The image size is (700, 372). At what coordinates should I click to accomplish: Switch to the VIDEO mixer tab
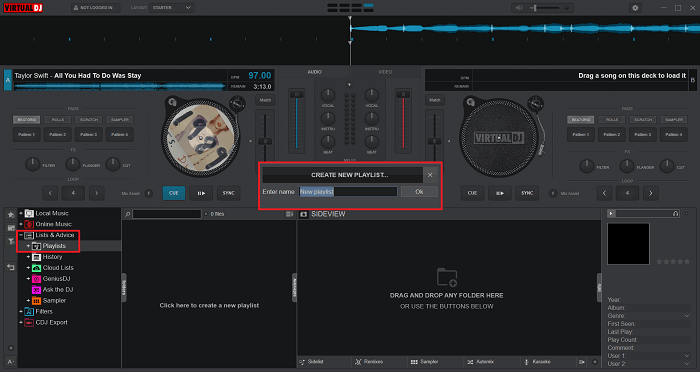coord(385,72)
